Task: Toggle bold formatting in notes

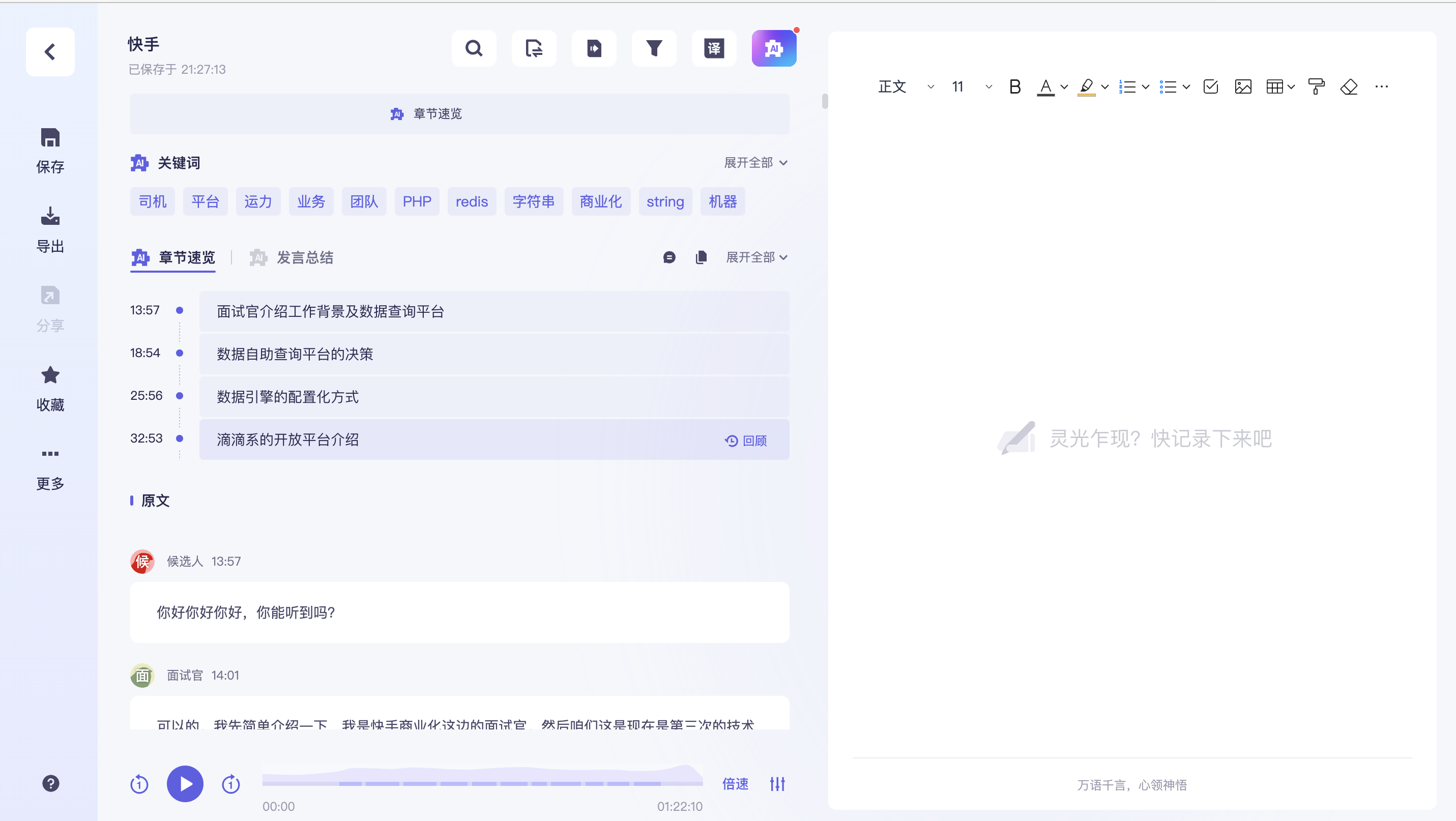Action: point(1014,87)
